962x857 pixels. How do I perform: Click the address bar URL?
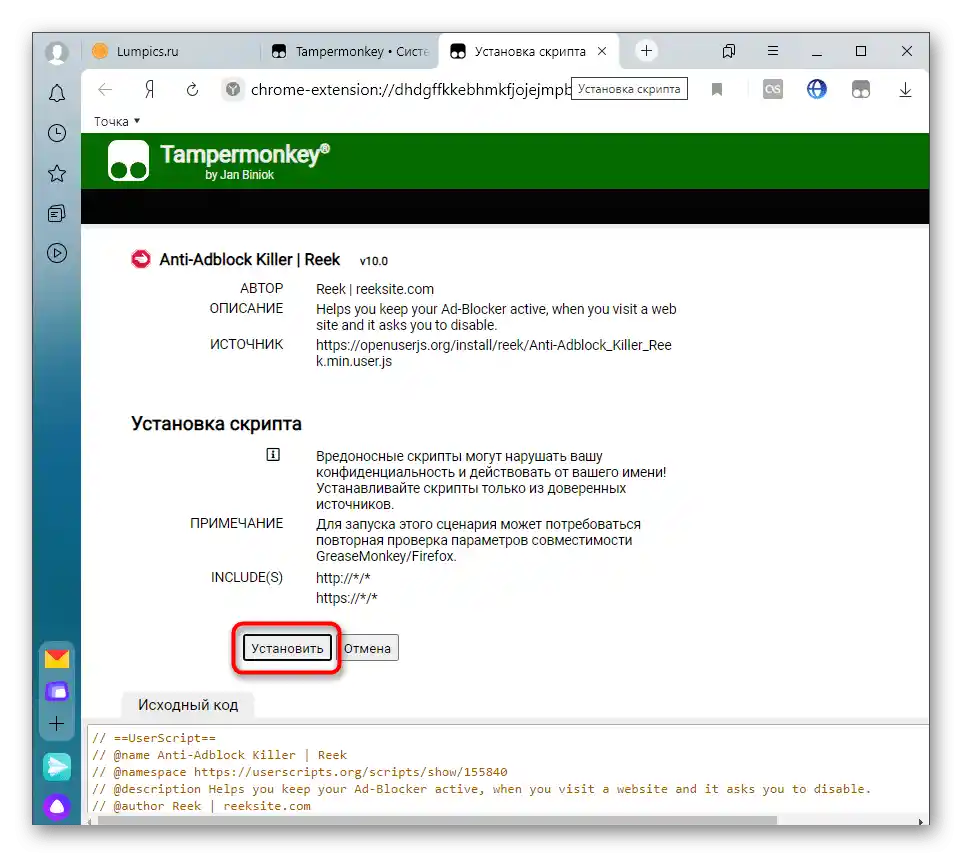(x=410, y=90)
